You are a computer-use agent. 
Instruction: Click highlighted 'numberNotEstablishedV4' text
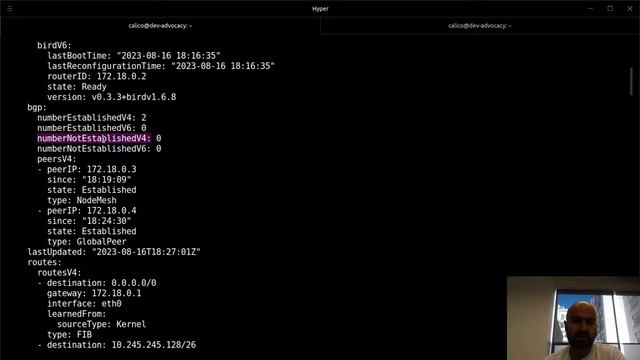tap(94, 138)
